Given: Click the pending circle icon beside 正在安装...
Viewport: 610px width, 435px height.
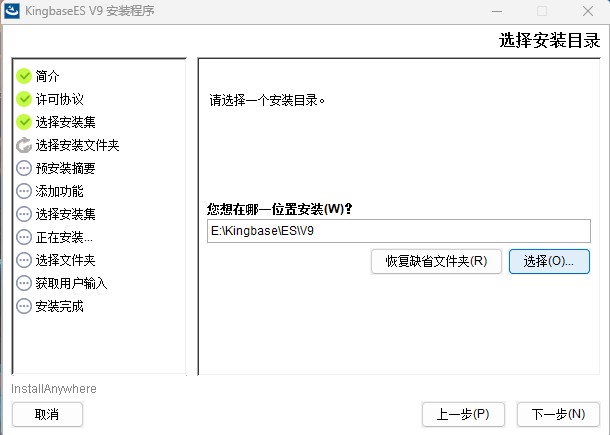Looking at the screenshot, I should coord(24,237).
